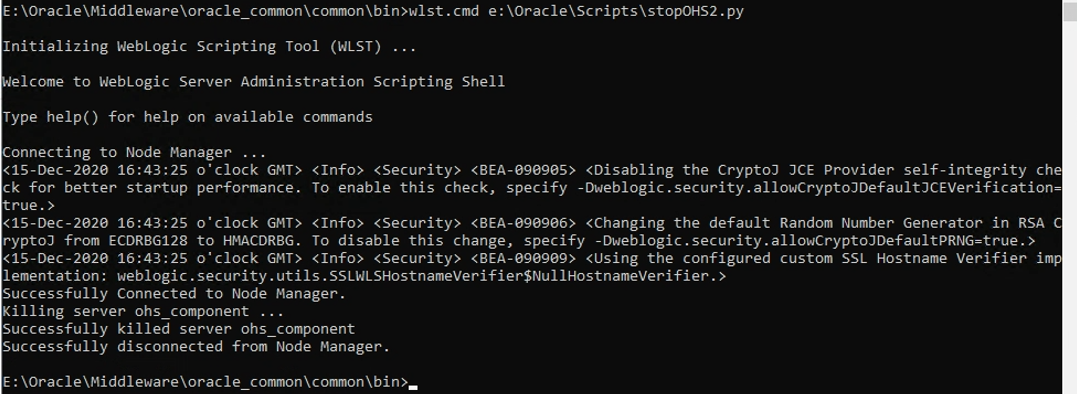1077x394 pixels.
Task: Click the BEA-090906 message code
Action: click(523, 223)
